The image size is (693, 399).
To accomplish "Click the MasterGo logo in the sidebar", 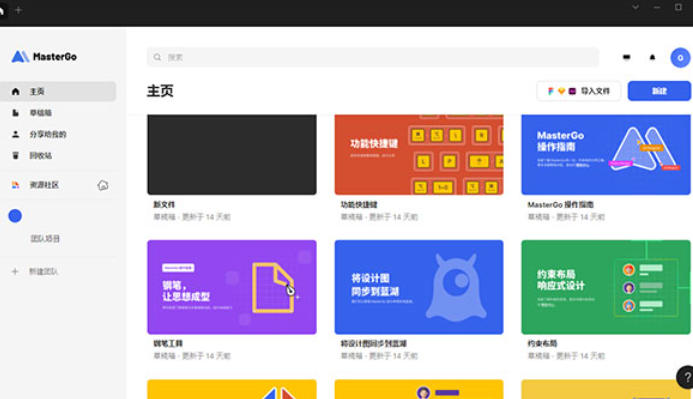I will point(44,57).
